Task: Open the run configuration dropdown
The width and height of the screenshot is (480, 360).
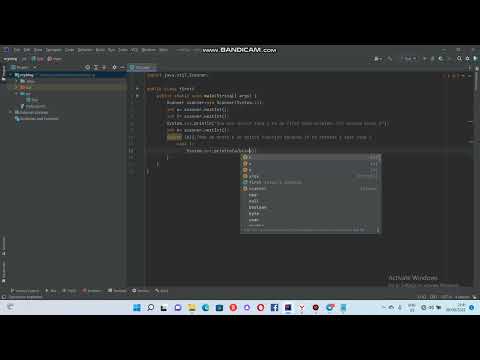Action: (409, 59)
